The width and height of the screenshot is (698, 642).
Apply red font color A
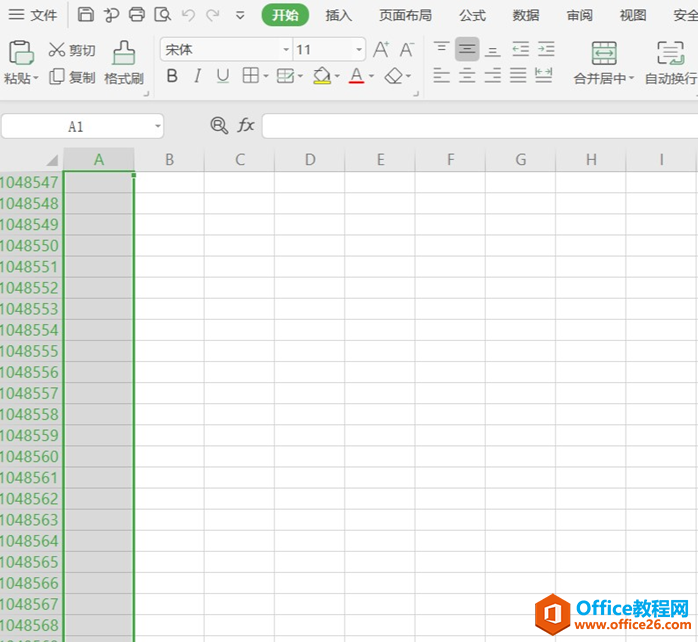pos(357,76)
